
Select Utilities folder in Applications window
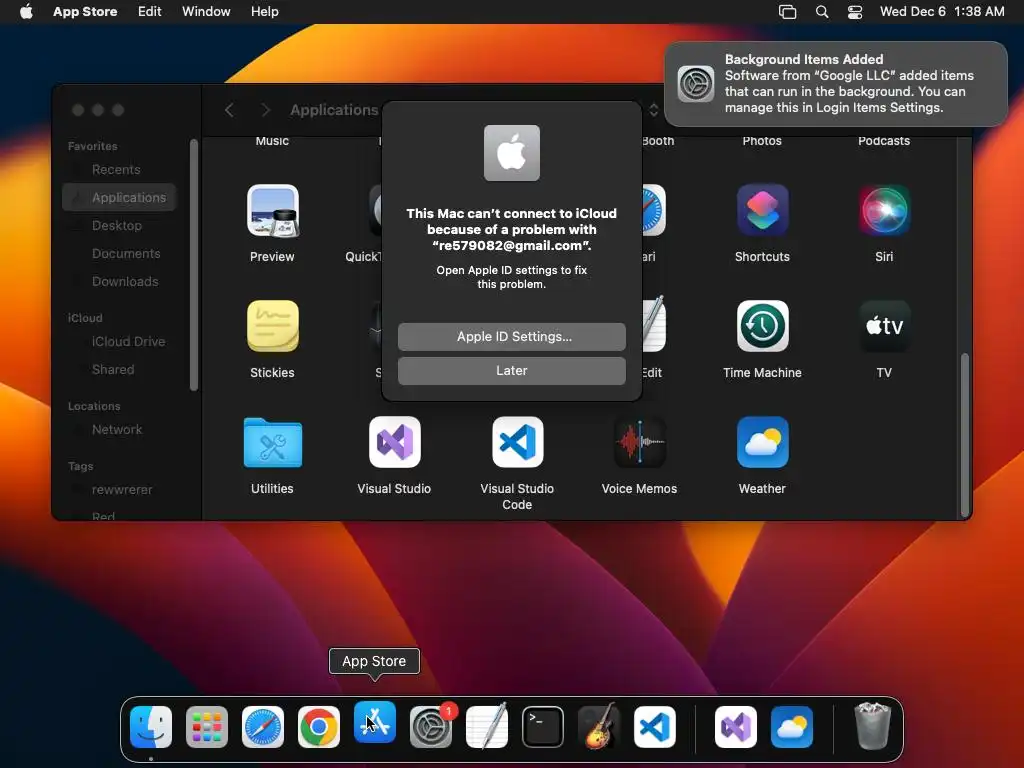click(272, 442)
